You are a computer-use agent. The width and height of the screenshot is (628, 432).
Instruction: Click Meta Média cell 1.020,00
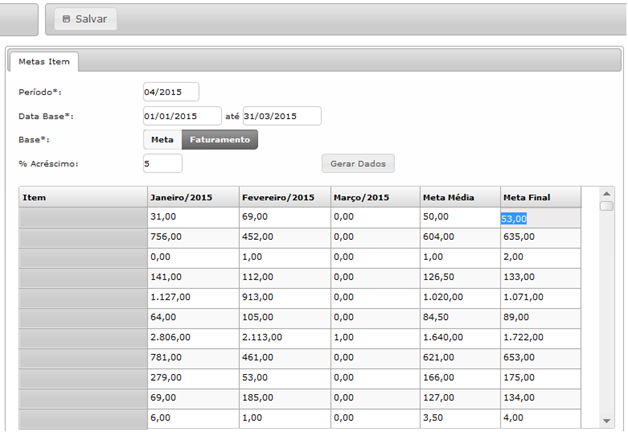(x=460, y=297)
